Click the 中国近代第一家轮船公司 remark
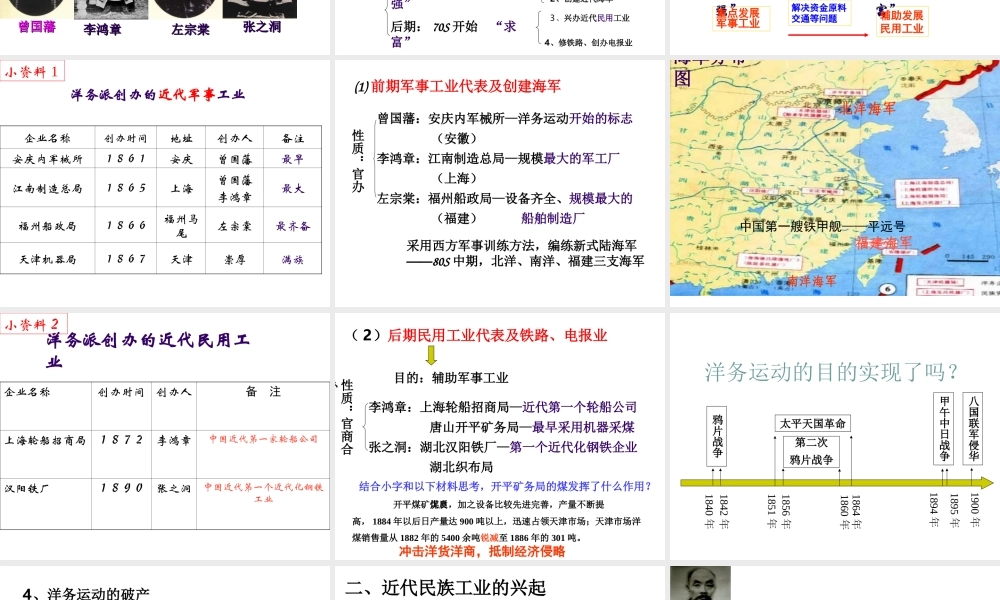Viewport: 1000px width, 600px height. click(263, 439)
